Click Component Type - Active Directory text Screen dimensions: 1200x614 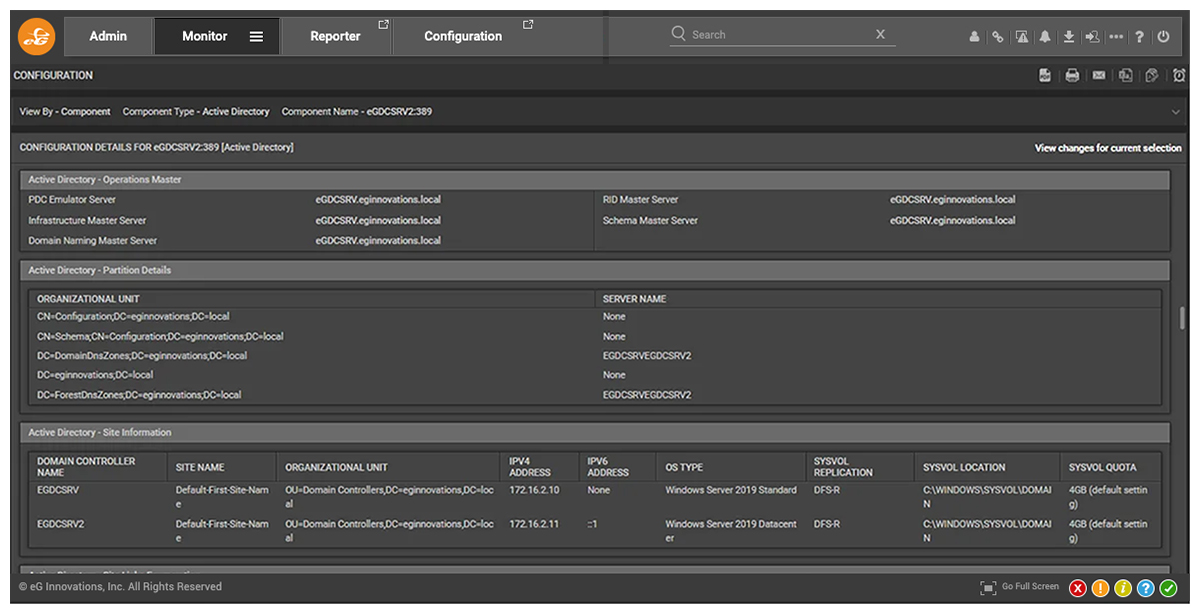[196, 112]
